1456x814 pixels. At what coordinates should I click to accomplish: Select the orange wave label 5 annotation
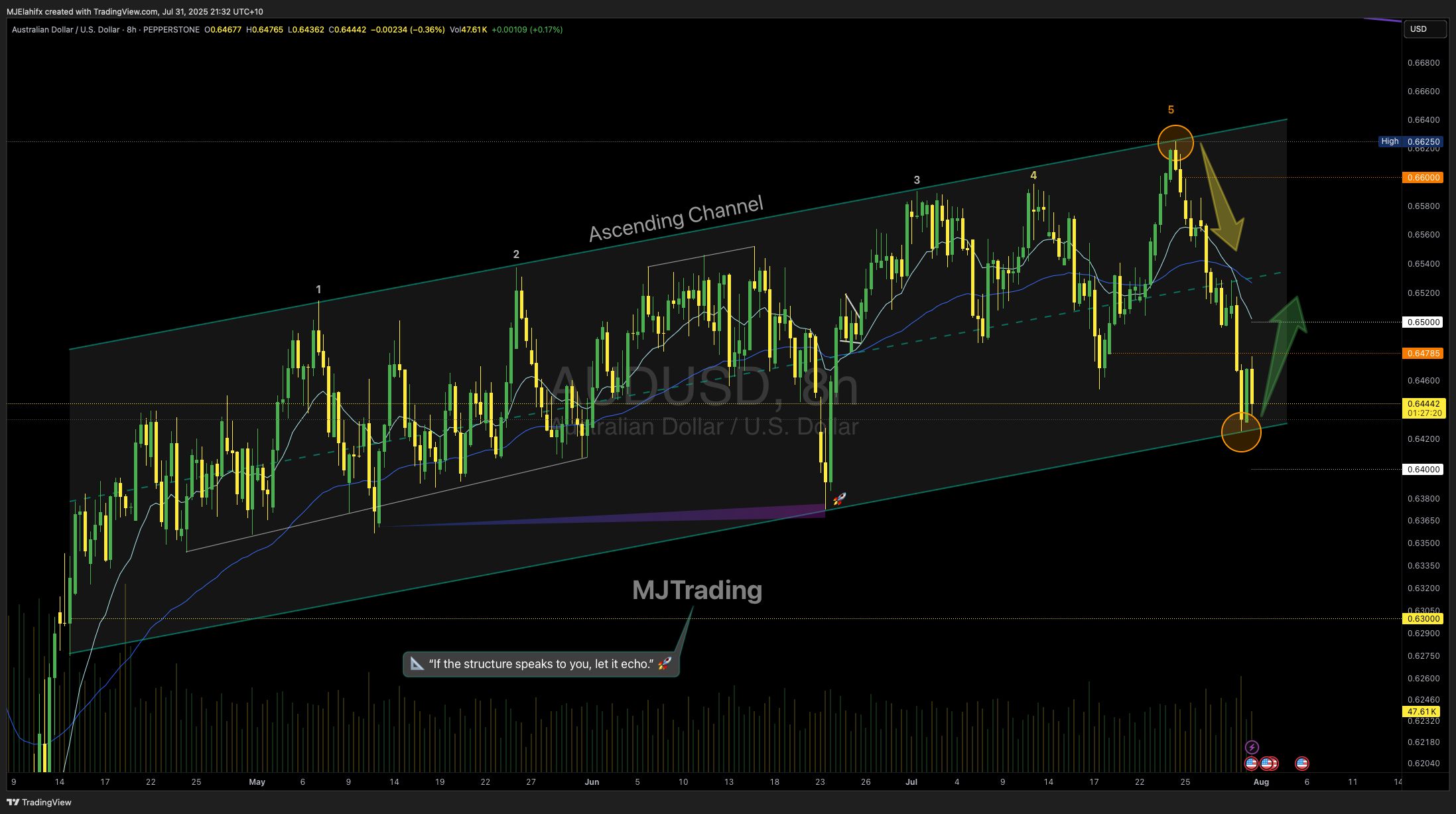(x=1171, y=109)
